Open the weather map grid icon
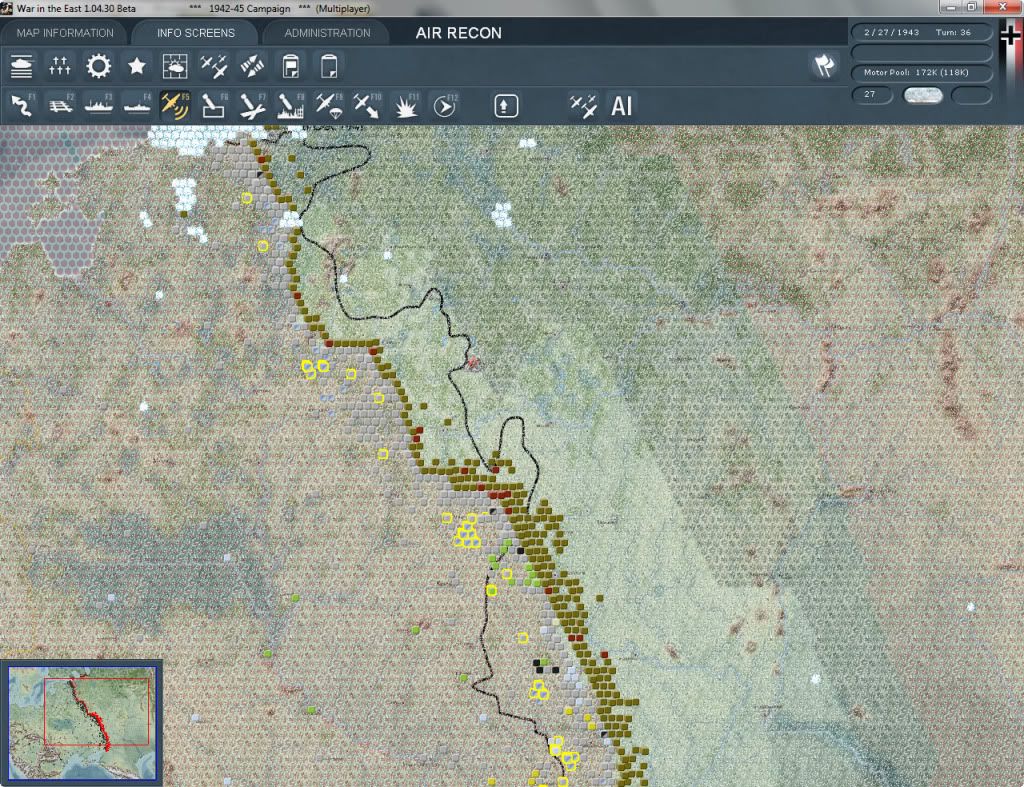This screenshot has width=1024, height=787. pyautogui.click(x=175, y=66)
